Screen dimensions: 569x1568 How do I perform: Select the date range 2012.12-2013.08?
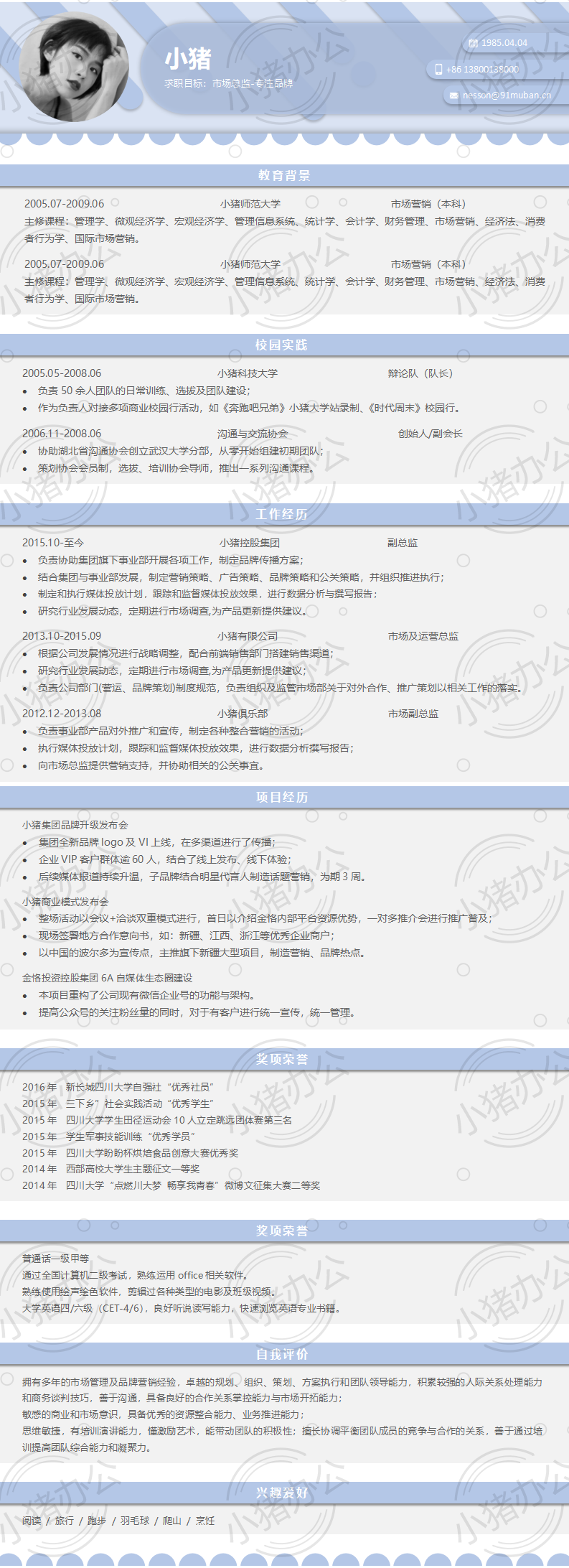coord(62,714)
